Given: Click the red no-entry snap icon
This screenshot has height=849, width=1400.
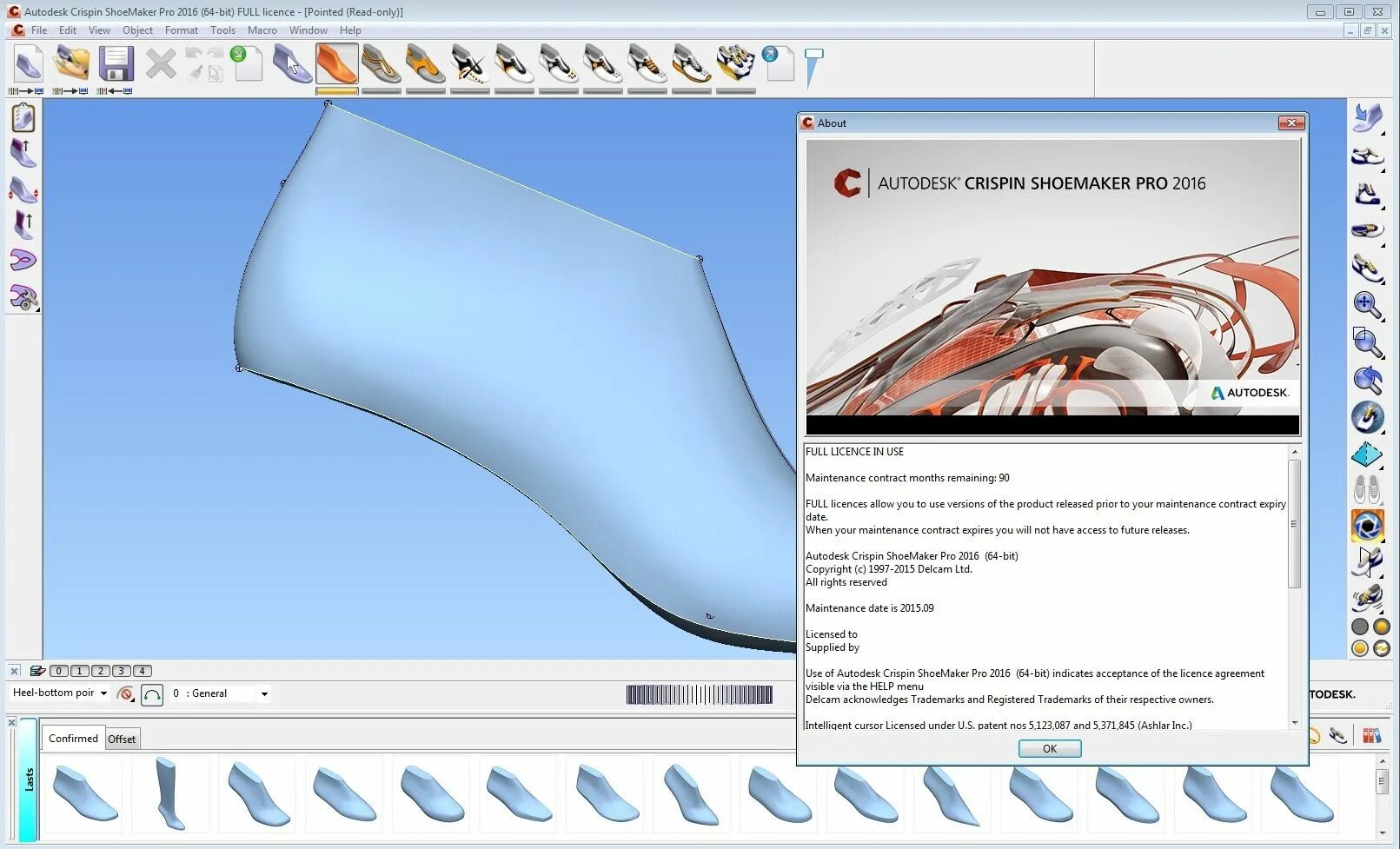Looking at the screenshot, I should 126,694.
